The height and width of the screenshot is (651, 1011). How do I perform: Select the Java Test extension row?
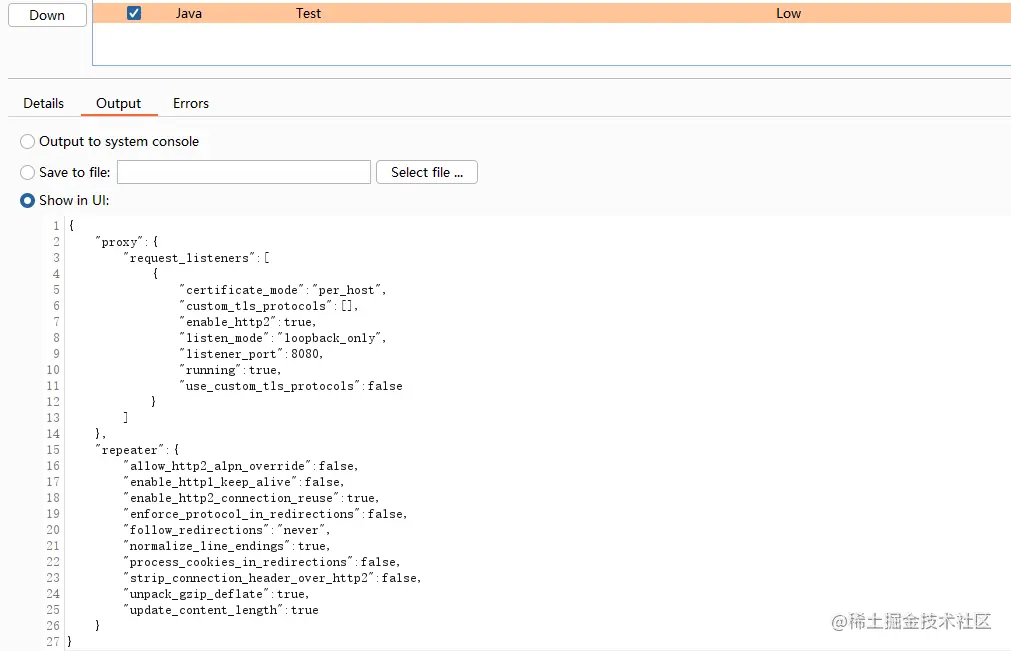[x=551, y=13]
